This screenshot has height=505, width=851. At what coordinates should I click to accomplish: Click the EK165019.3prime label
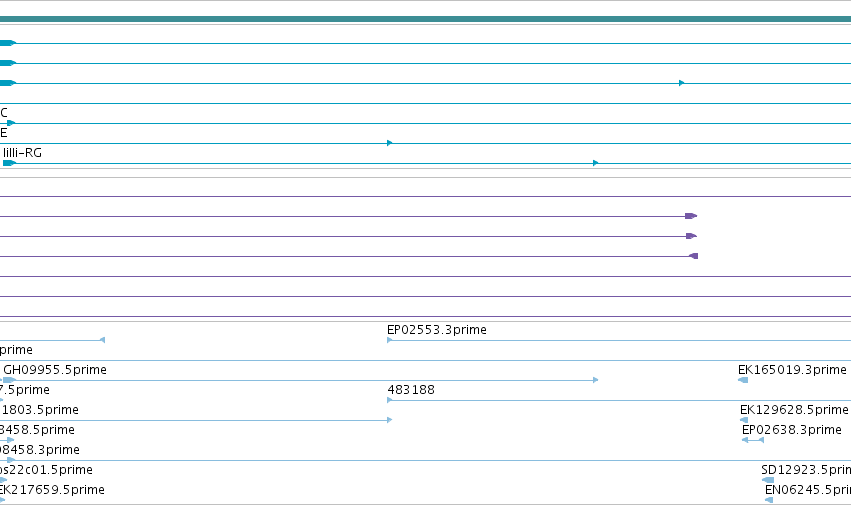(x=792, y=370)
